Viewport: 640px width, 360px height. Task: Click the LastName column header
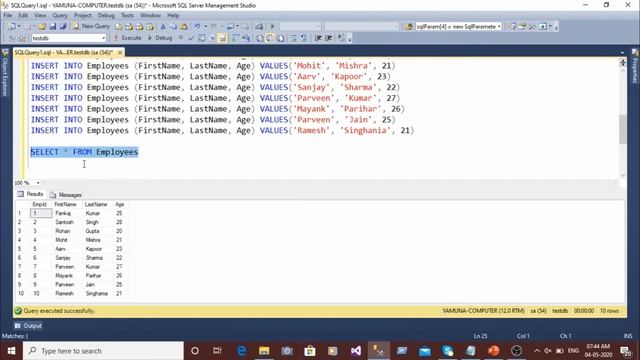tap(96, 204)
